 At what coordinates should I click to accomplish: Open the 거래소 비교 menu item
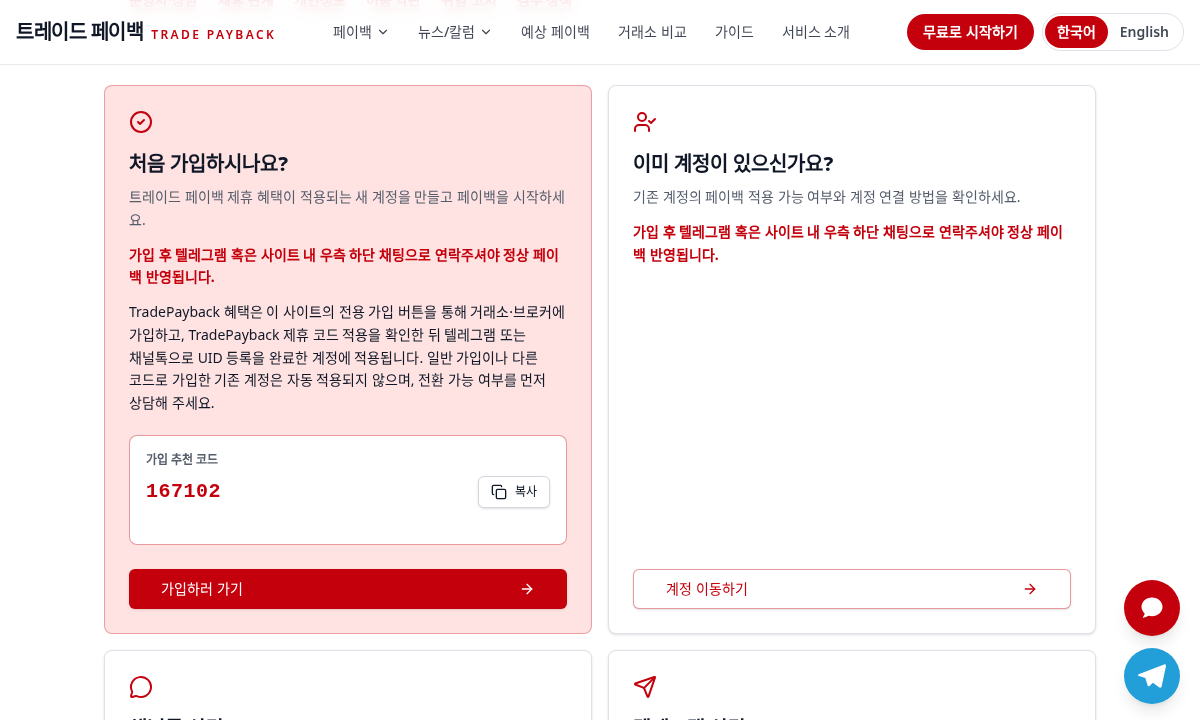(652, 32)
